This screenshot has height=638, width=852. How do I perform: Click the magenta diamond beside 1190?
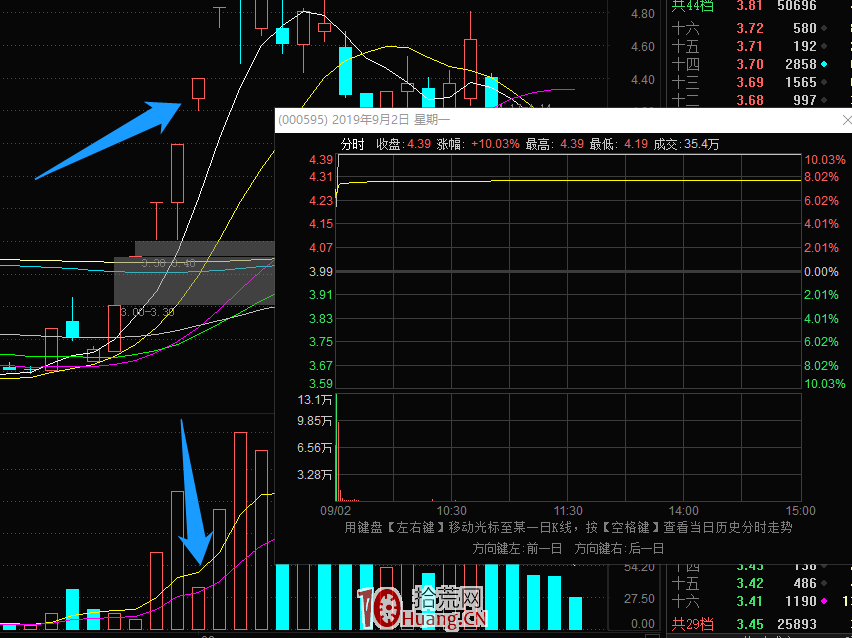(824, 601)
